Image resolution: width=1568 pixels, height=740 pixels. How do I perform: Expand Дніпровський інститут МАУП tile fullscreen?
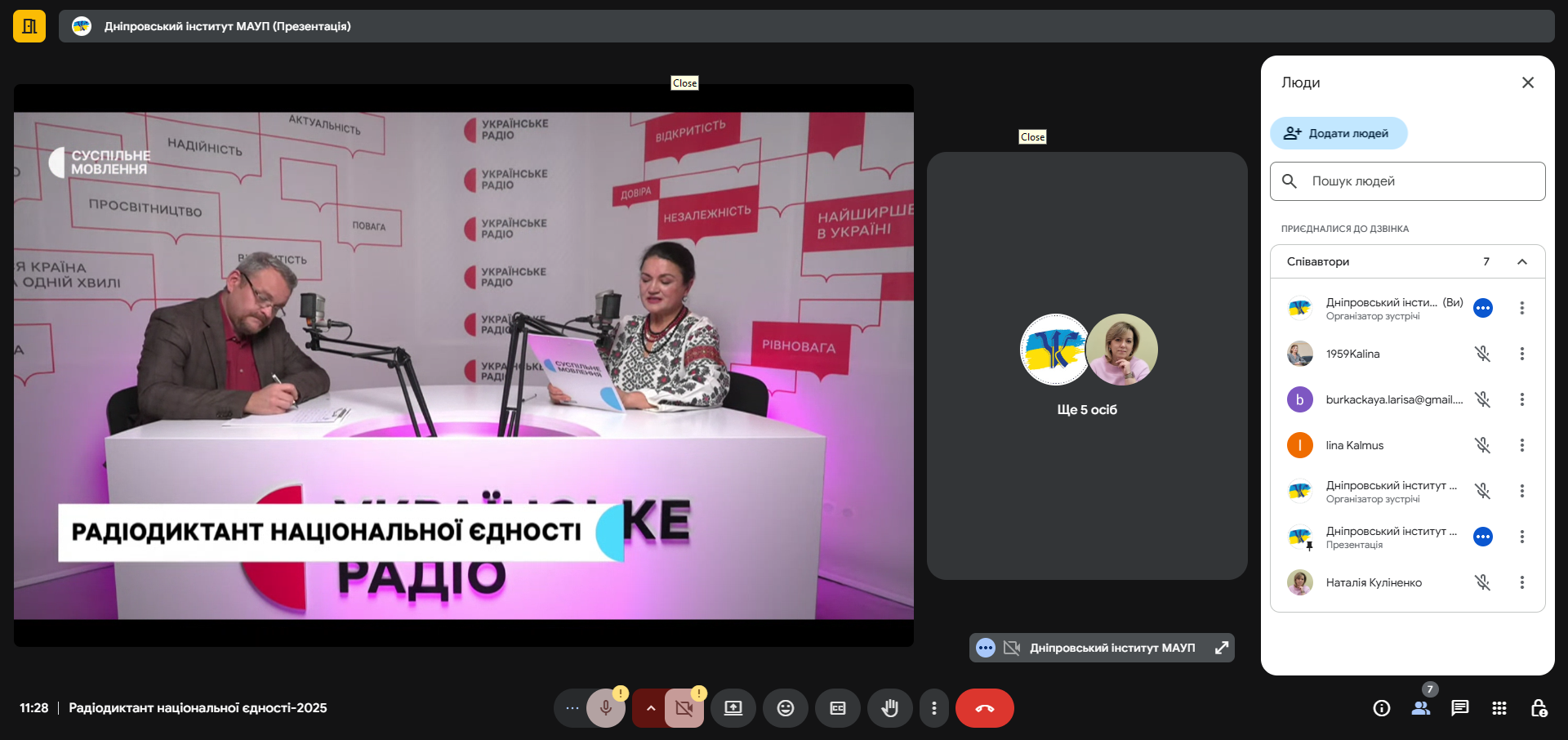click(x=1222, y=648)
